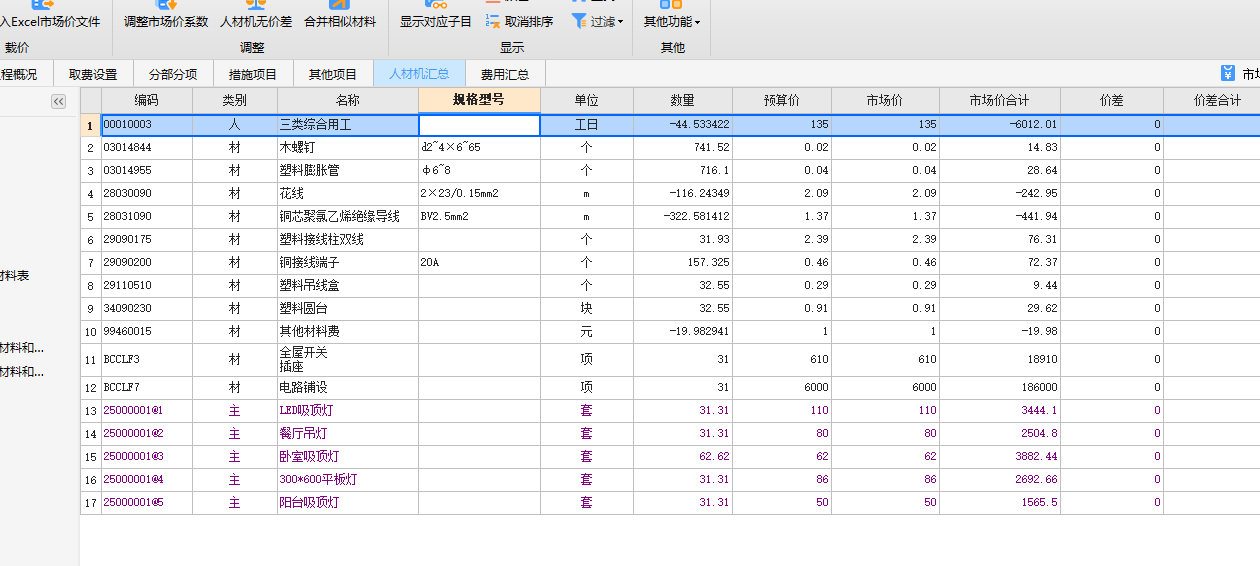Click the 类别 column header

[235, 101]
